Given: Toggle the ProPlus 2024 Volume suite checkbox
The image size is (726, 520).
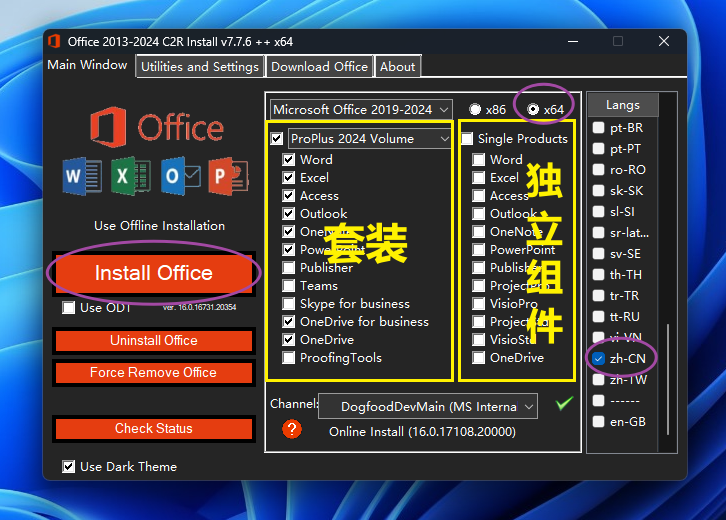Looking at the screenshot, I should tap(277, 138).
